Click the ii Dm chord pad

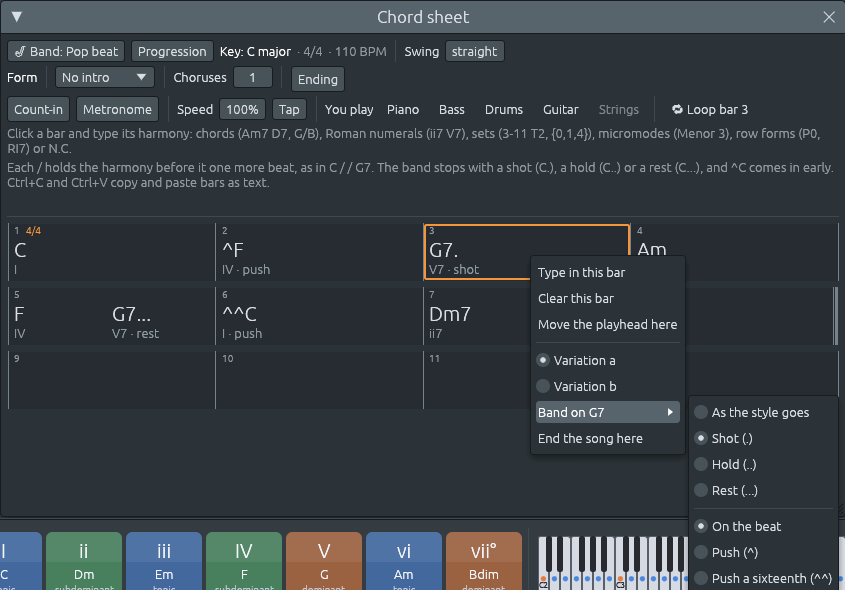point(84,561)
